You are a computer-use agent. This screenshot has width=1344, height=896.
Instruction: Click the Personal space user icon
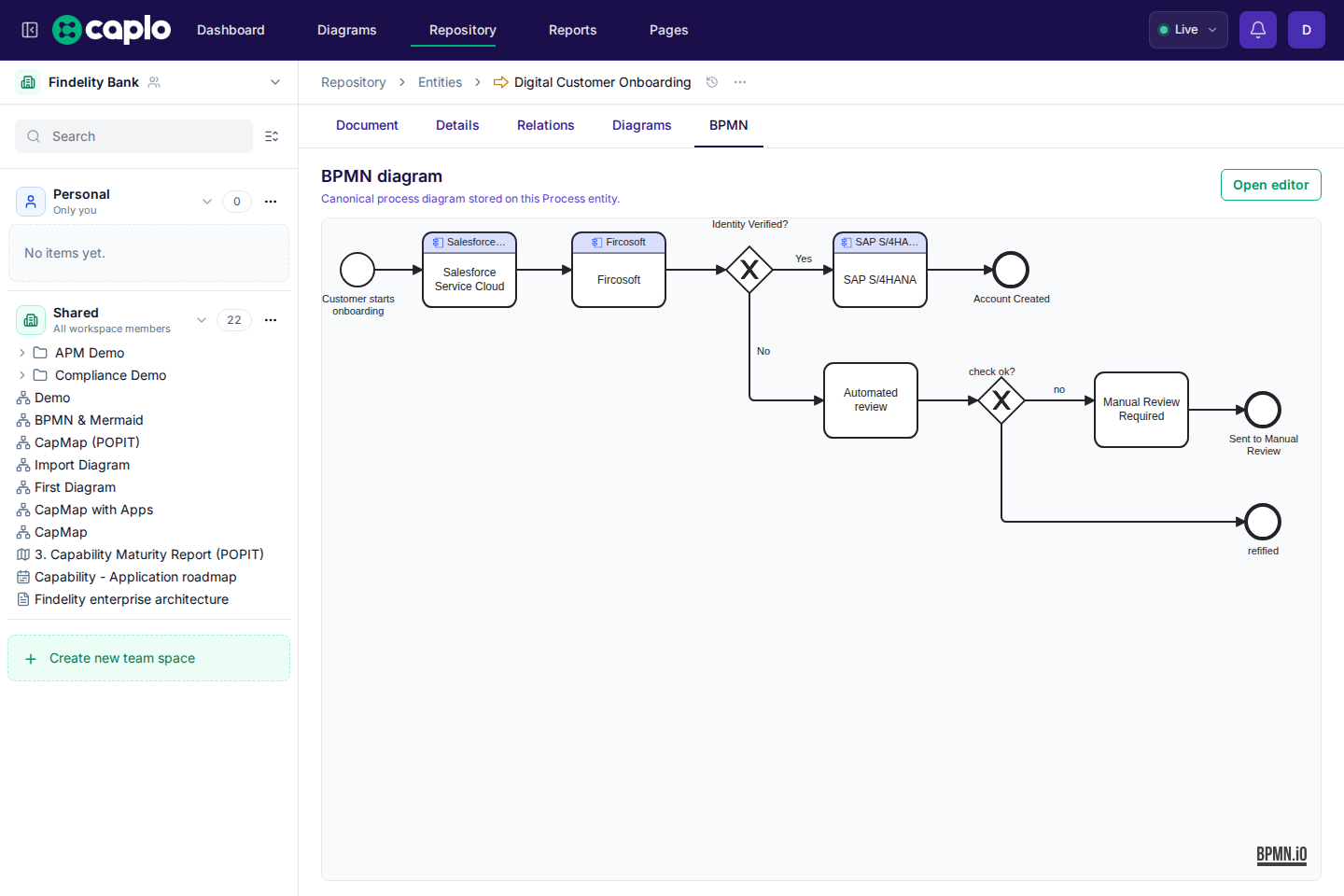coord(31,202)
